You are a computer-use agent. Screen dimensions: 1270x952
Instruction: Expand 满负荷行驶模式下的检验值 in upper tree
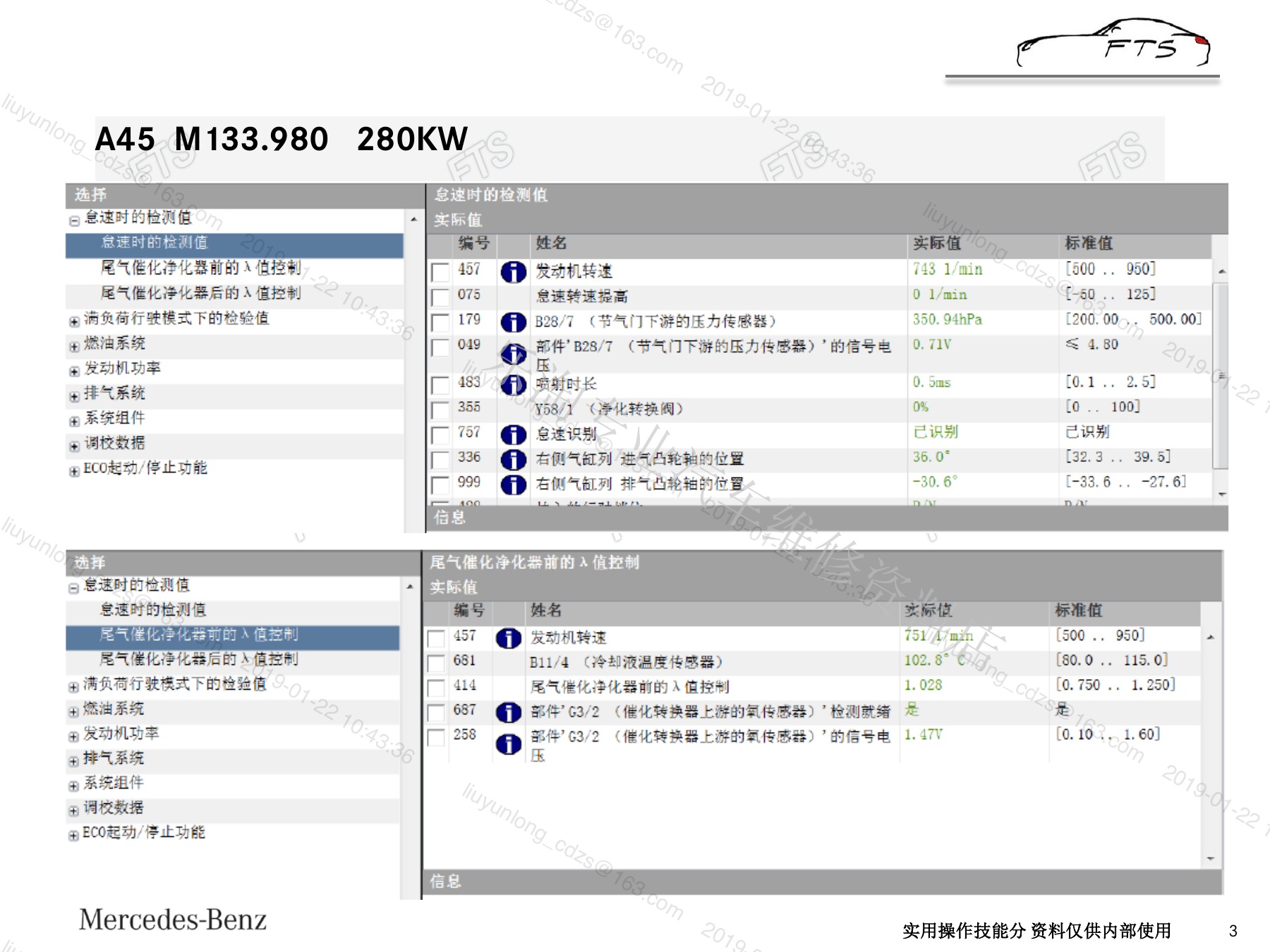coord(74,322)
